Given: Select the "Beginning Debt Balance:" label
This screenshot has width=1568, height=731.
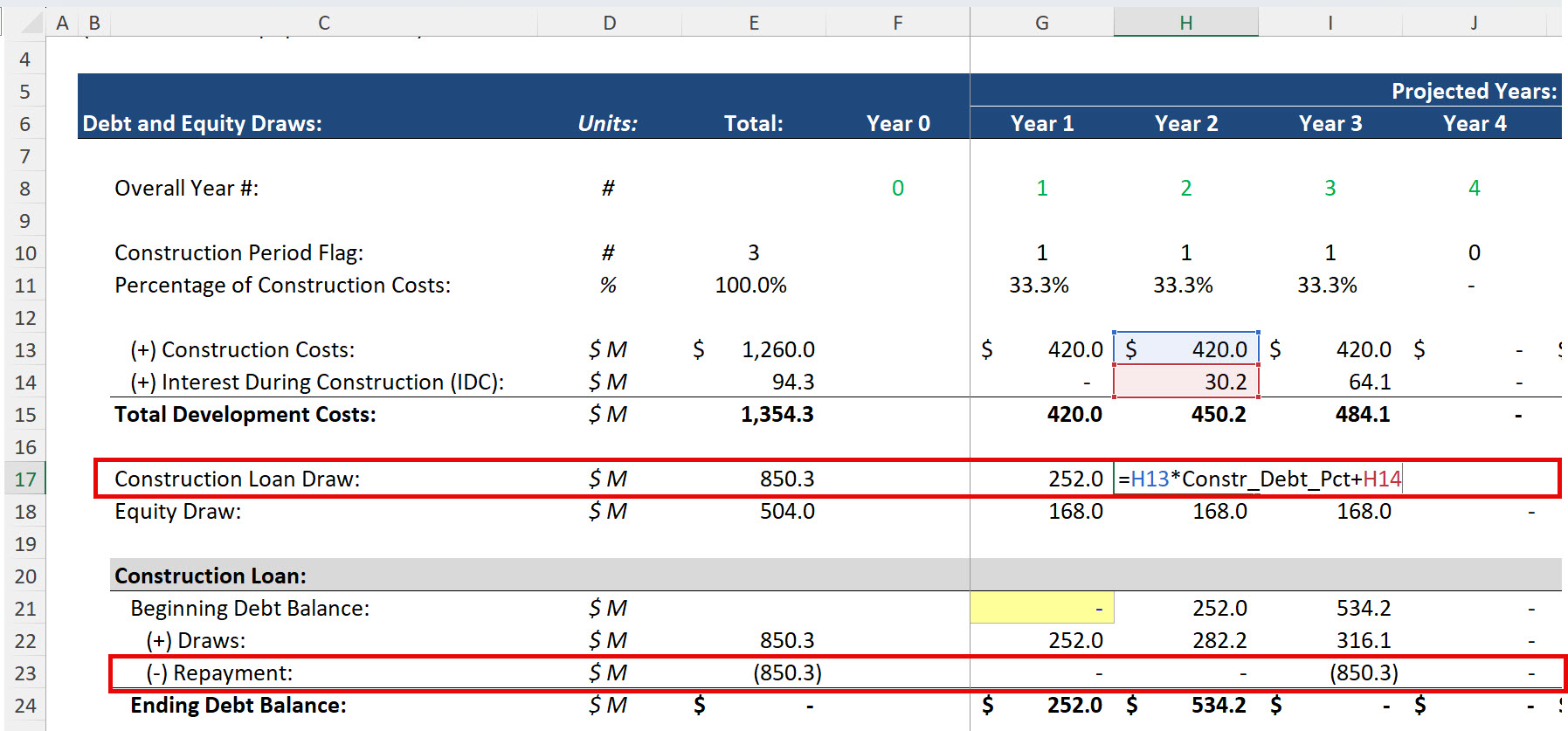Looking at the screenshot, I should coord(250,608).
